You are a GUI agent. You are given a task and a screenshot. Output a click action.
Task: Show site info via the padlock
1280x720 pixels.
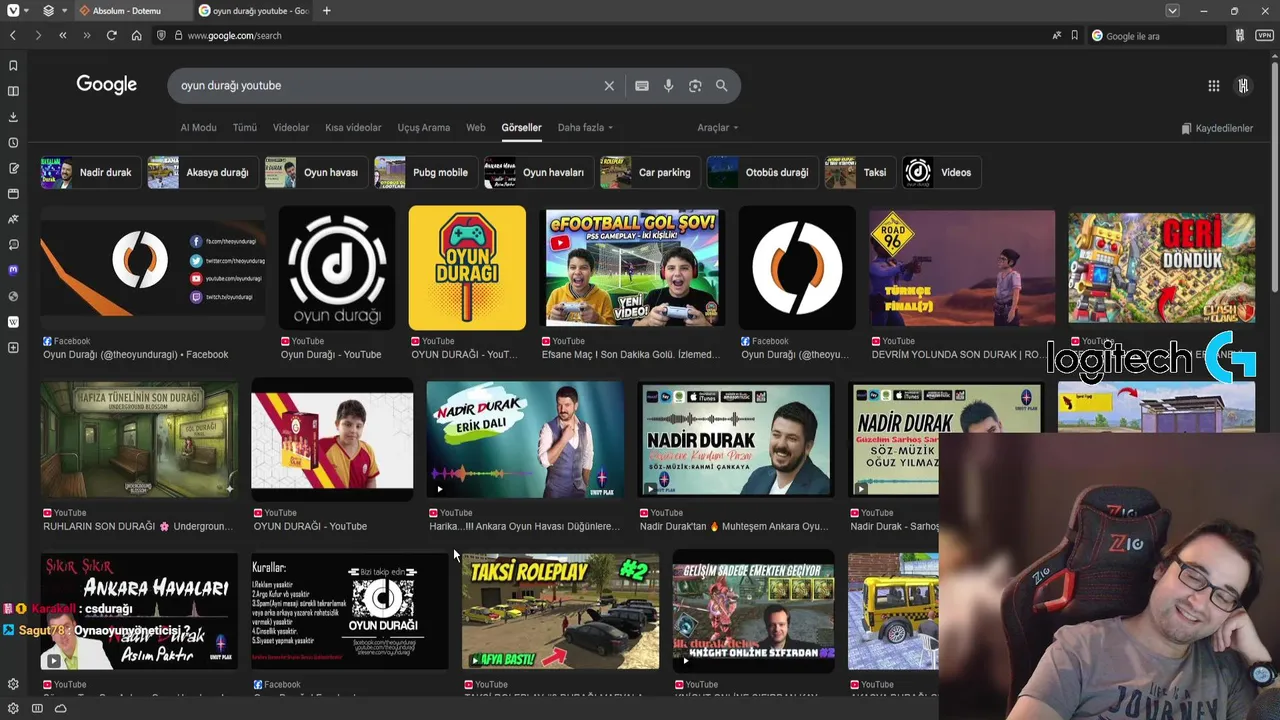click(178, 35)
